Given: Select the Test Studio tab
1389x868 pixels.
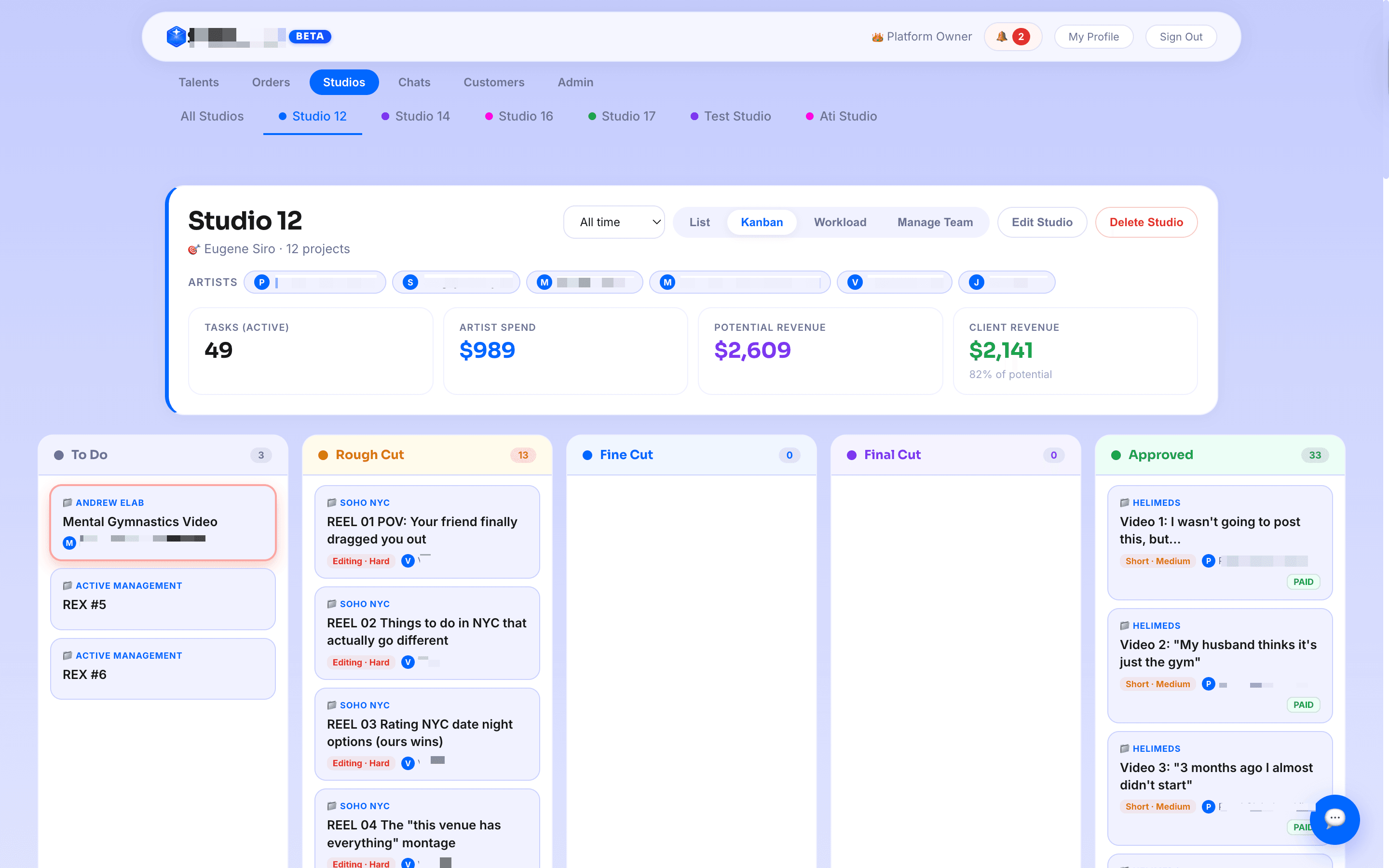Looking at the screenshot, I should coord(731,116).
